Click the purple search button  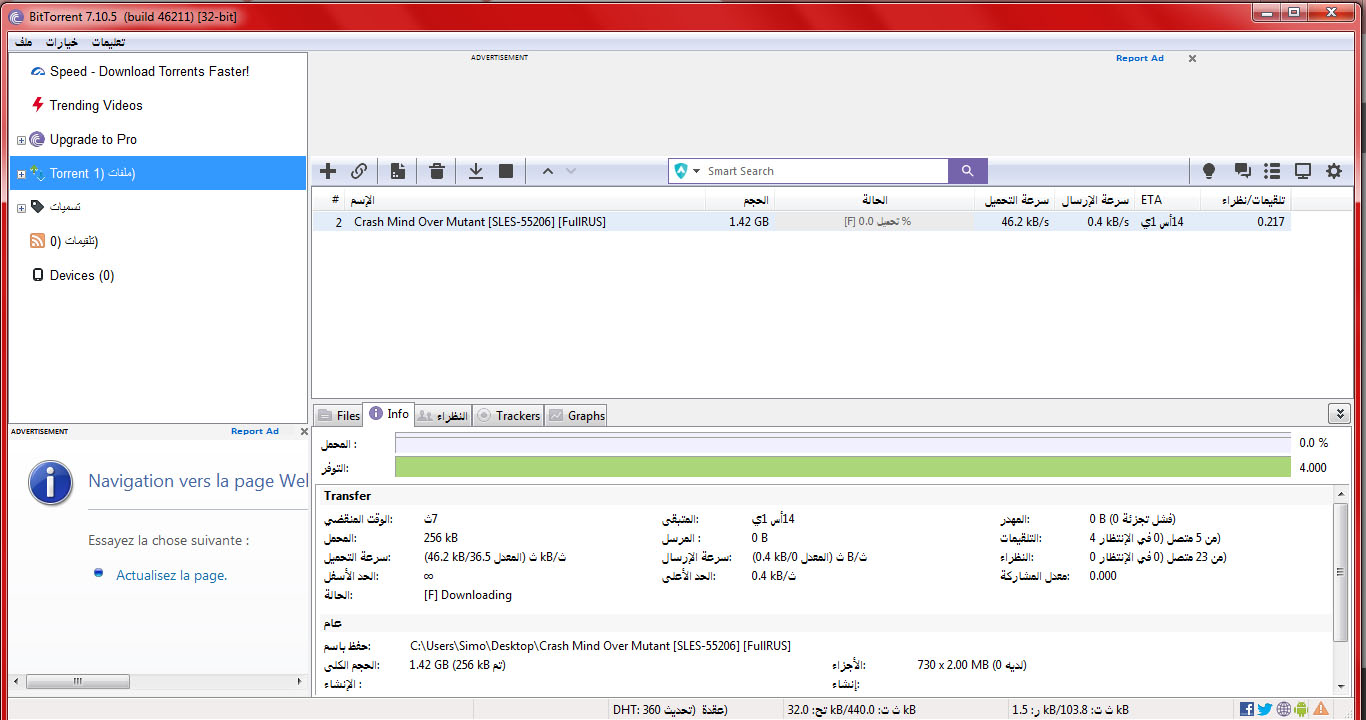967,171
